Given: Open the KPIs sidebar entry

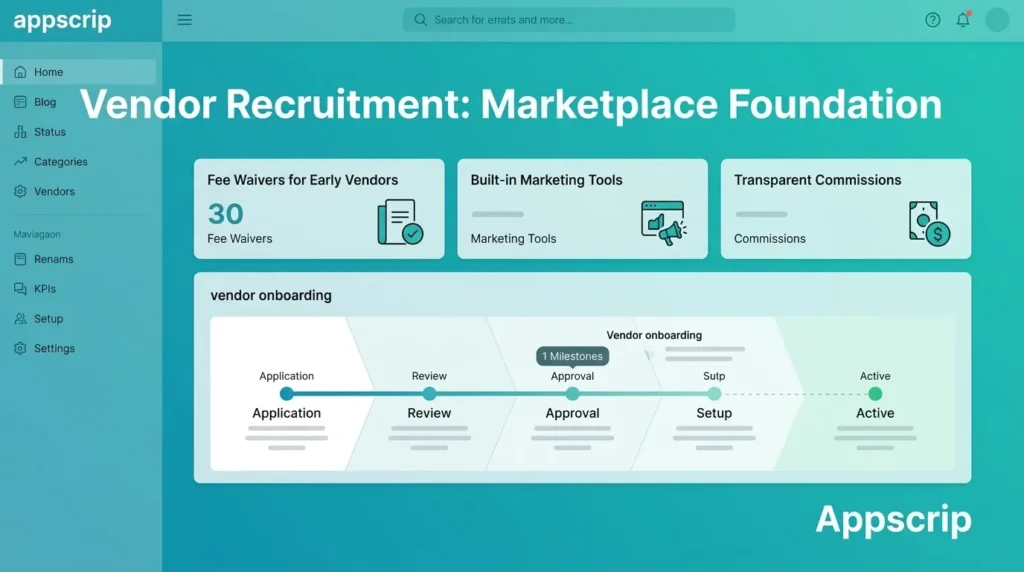Looking at the screenshot, I should [x=45, y=289].
